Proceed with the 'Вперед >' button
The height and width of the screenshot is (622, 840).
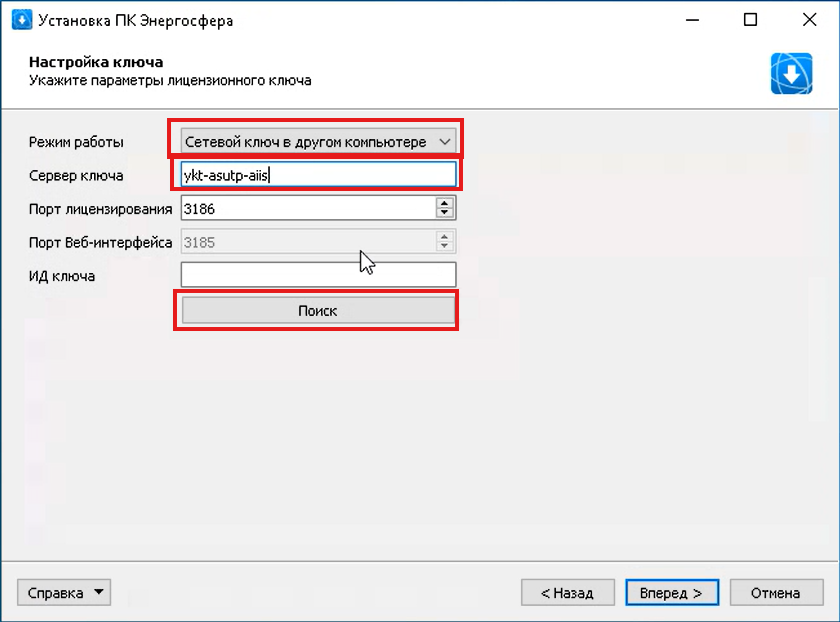672,593
